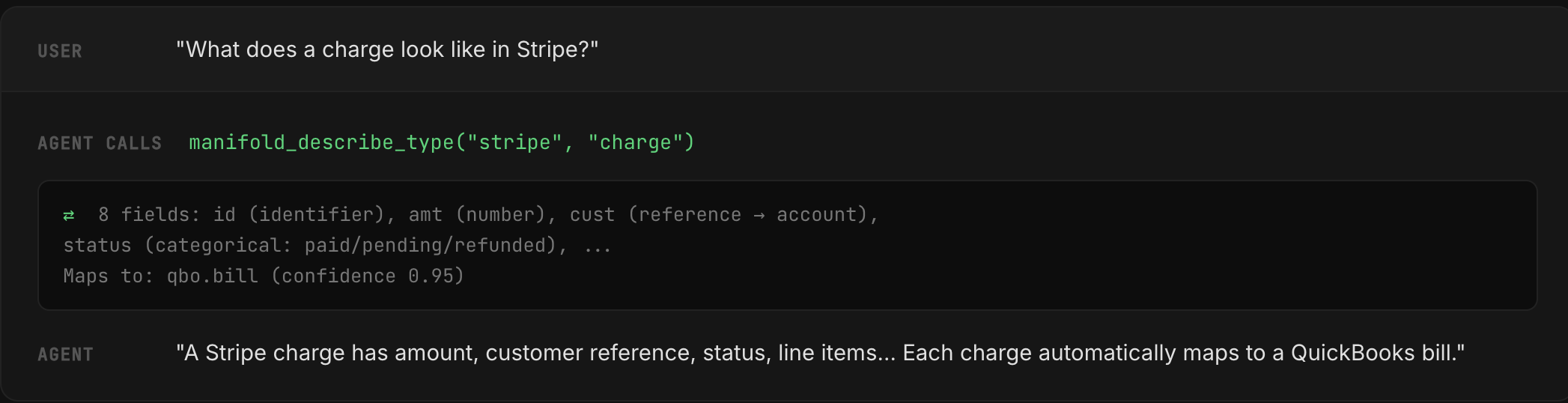Screen dimensions: 1568x403
Task: Click the "stripe" argument in the call
Action: click(x=514, y=142)
